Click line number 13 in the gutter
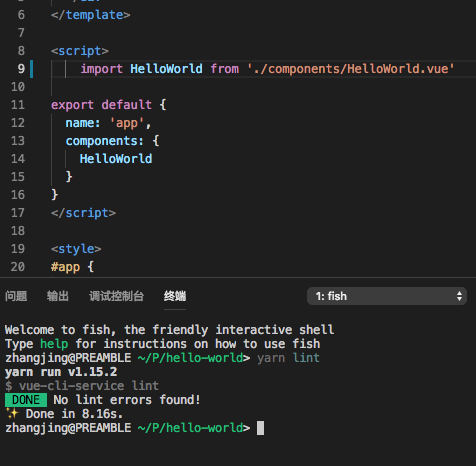Image resolution: width=476 pixels, height=466 pixels. point(18,141)
